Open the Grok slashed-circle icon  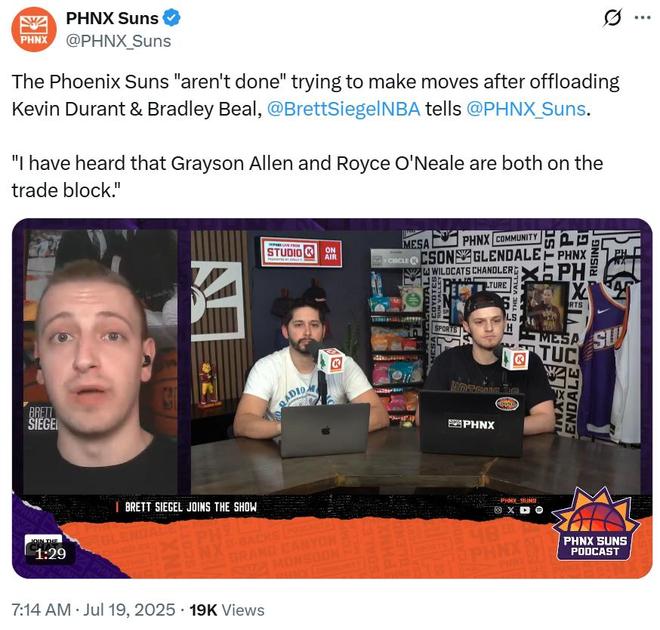point(612,18)
